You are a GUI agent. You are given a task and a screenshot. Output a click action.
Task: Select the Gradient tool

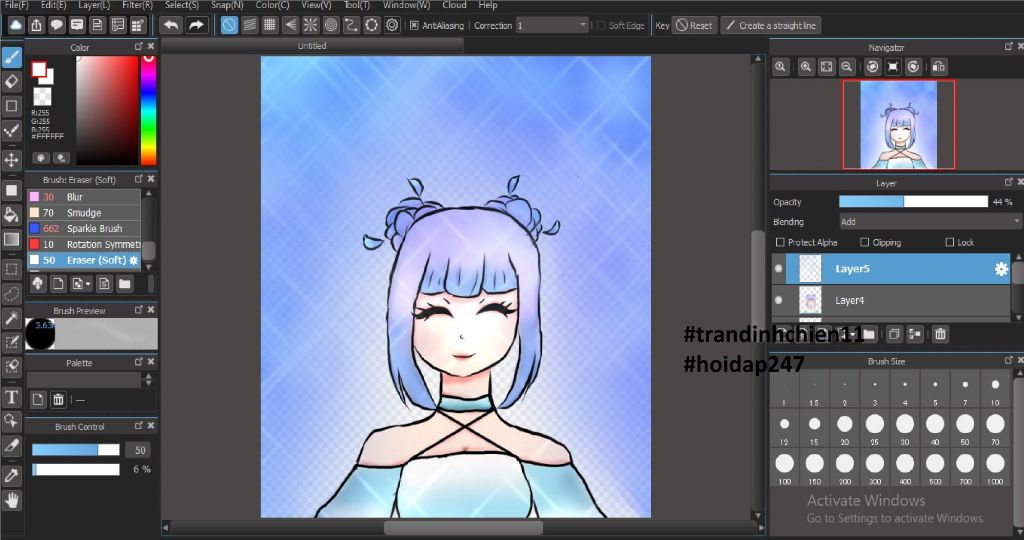pos(12,239)
